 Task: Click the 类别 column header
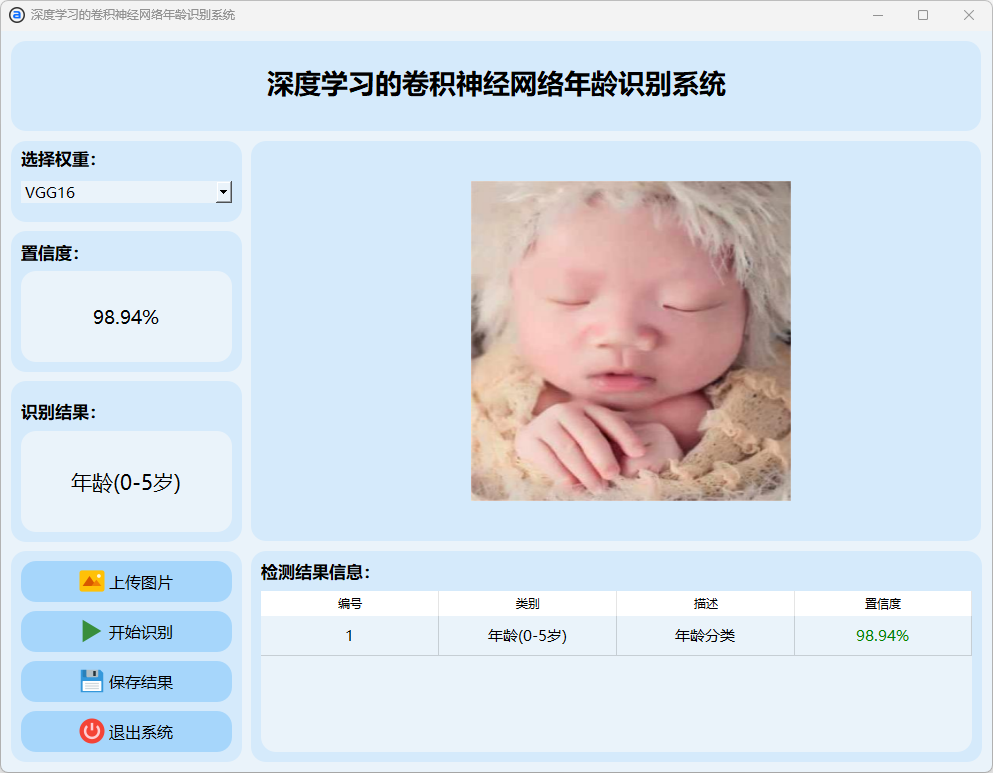click(527, 604)
